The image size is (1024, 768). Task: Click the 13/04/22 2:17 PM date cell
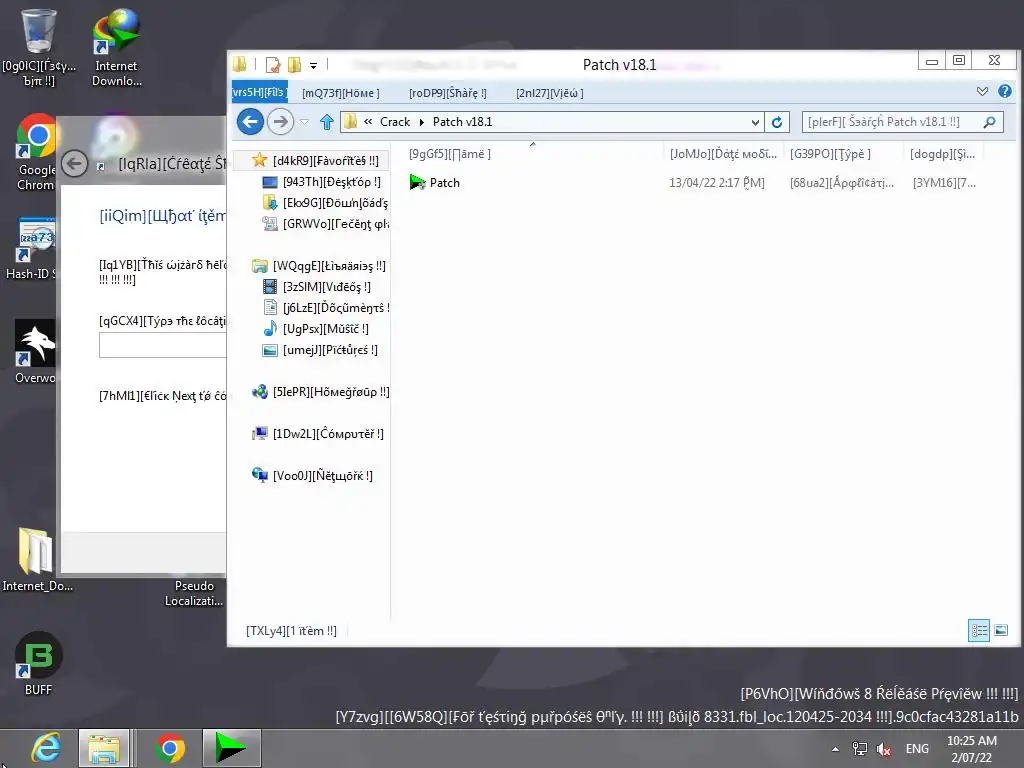[x=716, y=183]
